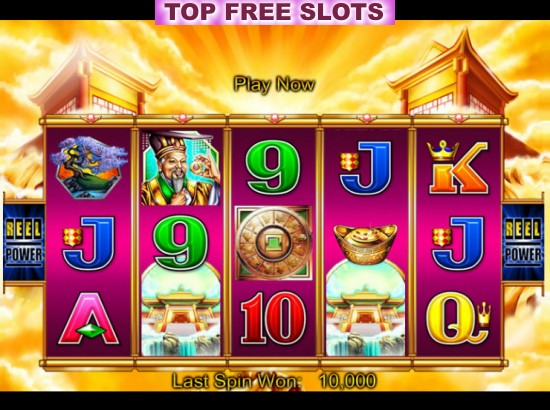Click the blue J on reel five
This screenshot has height=410, width=550.
458,243
